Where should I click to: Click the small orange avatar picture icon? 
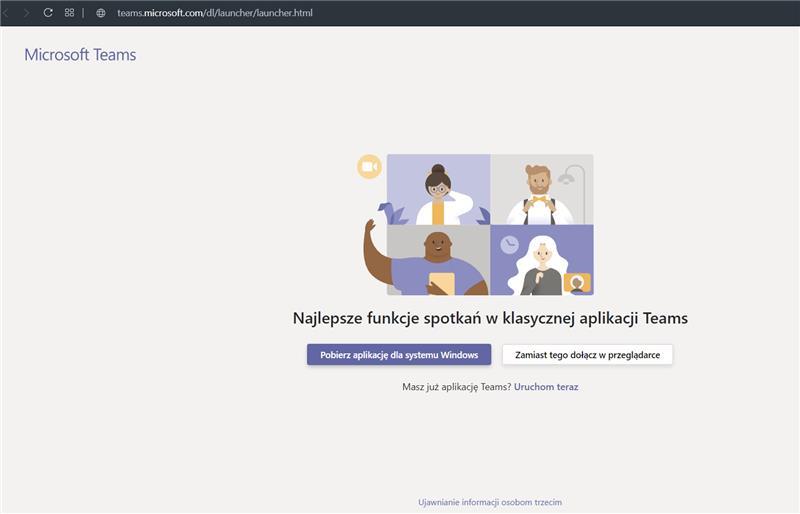click(577, 283)
